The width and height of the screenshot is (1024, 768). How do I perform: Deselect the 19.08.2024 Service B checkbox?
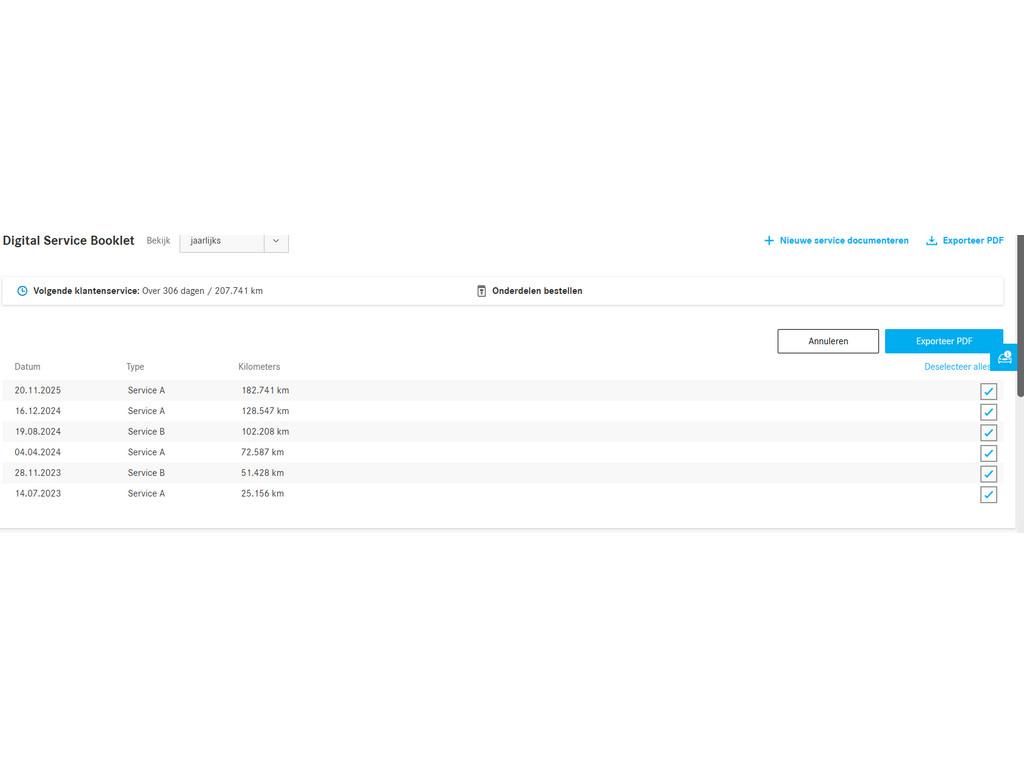(988, 433)
